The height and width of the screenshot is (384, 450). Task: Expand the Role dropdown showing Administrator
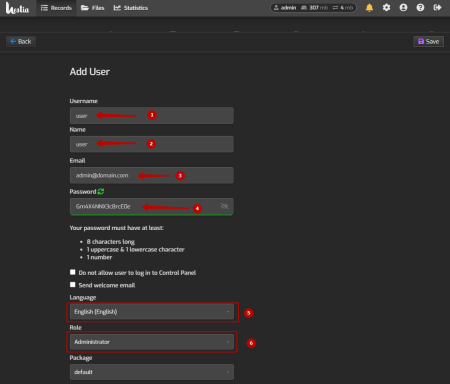(152, 342)
